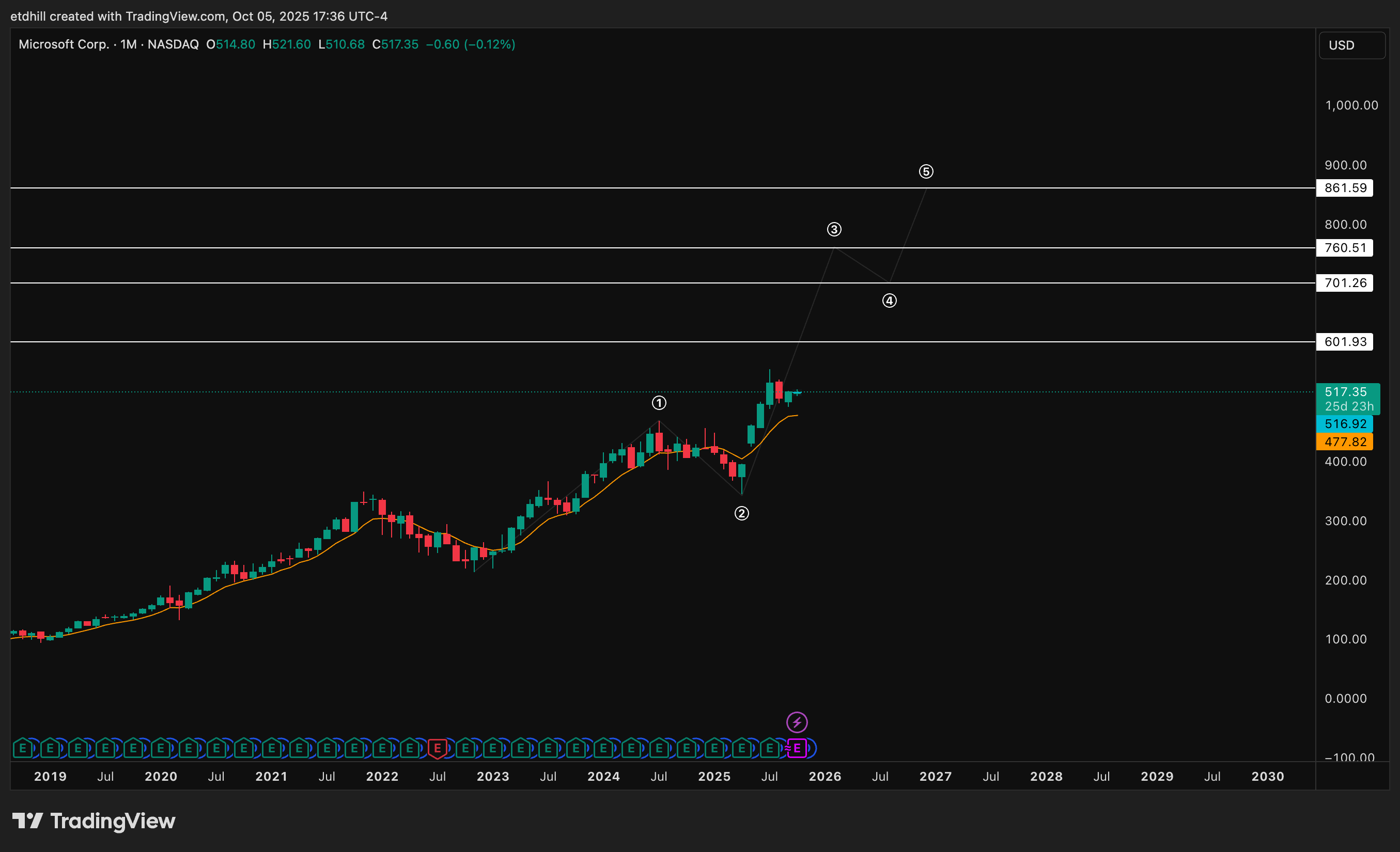Click the first green earnings marker on the left
The width and height of the screenshot is (1400, 852).
pyautogui.click(x=23, y=749)
